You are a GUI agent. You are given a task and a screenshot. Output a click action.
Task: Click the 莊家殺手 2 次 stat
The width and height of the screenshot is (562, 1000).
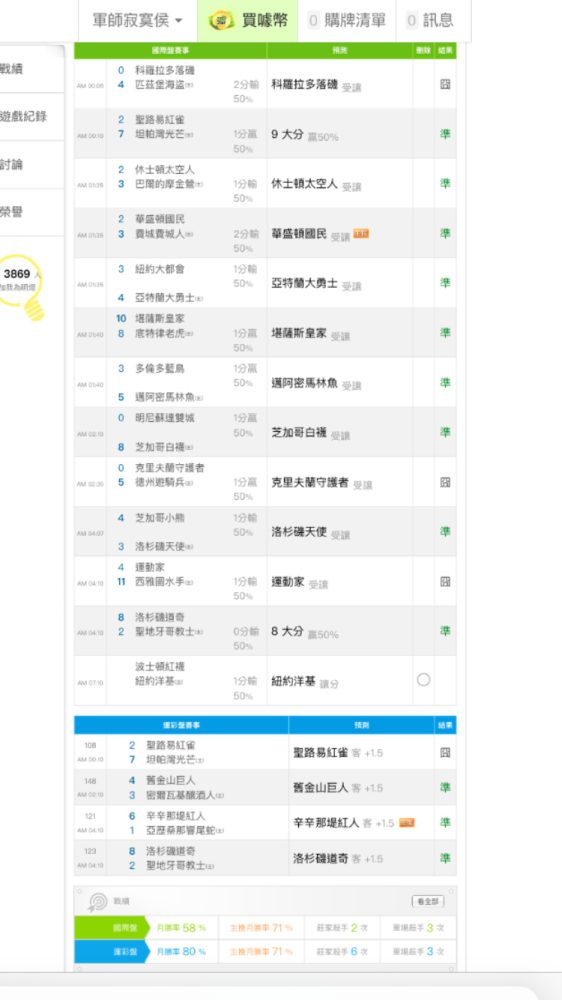click(342, 927)
